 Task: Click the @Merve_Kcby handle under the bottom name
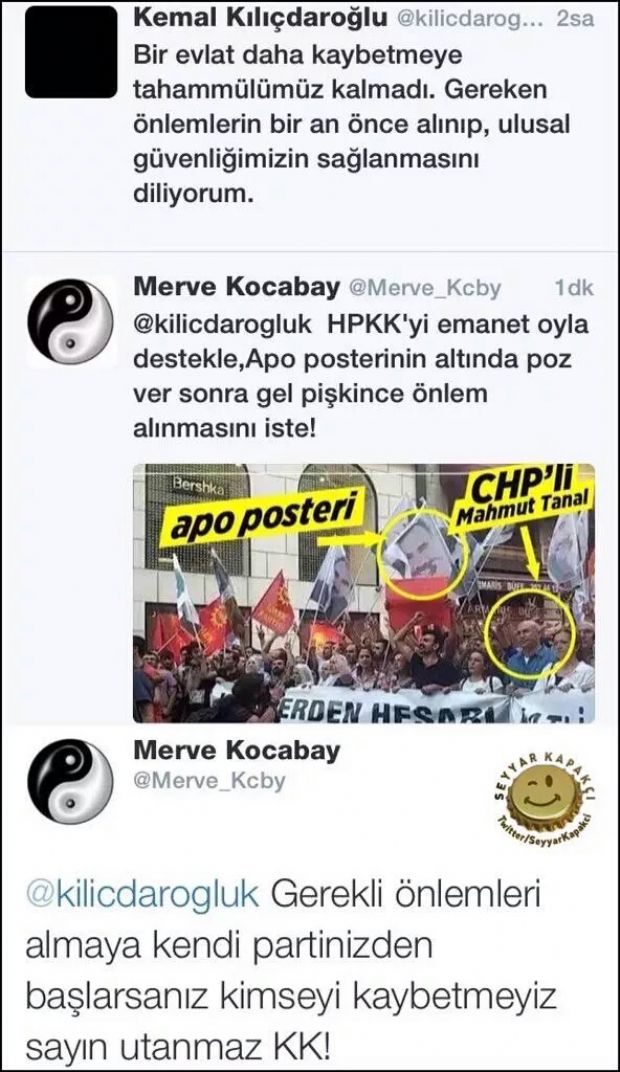[209, 781]
